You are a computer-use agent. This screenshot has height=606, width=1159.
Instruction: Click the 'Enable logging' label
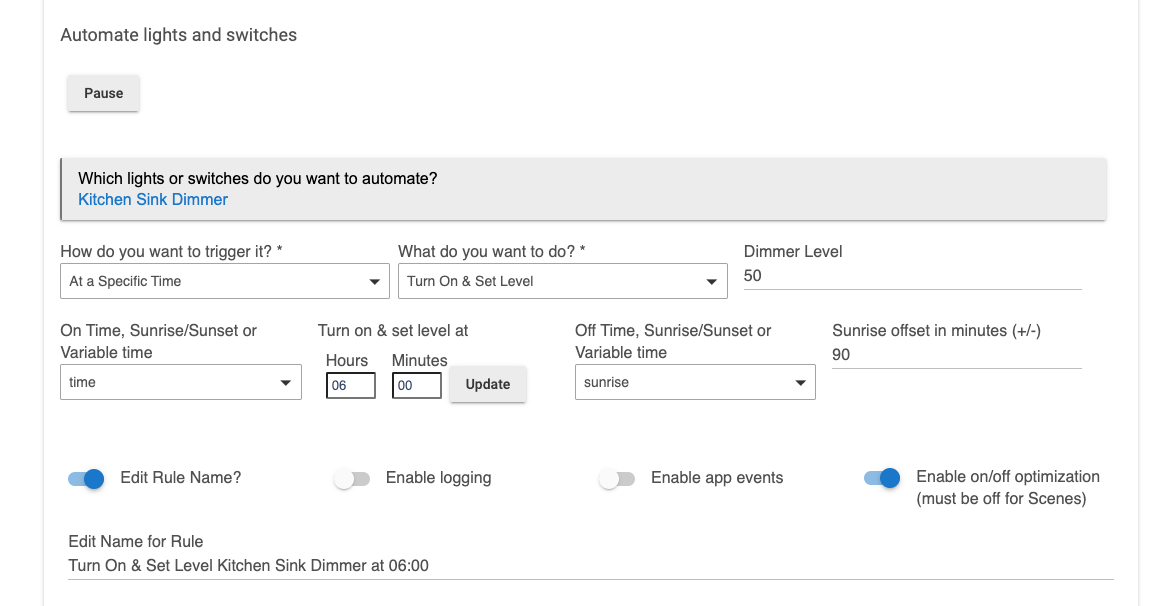pyautogui.click(x=438, y=478)
